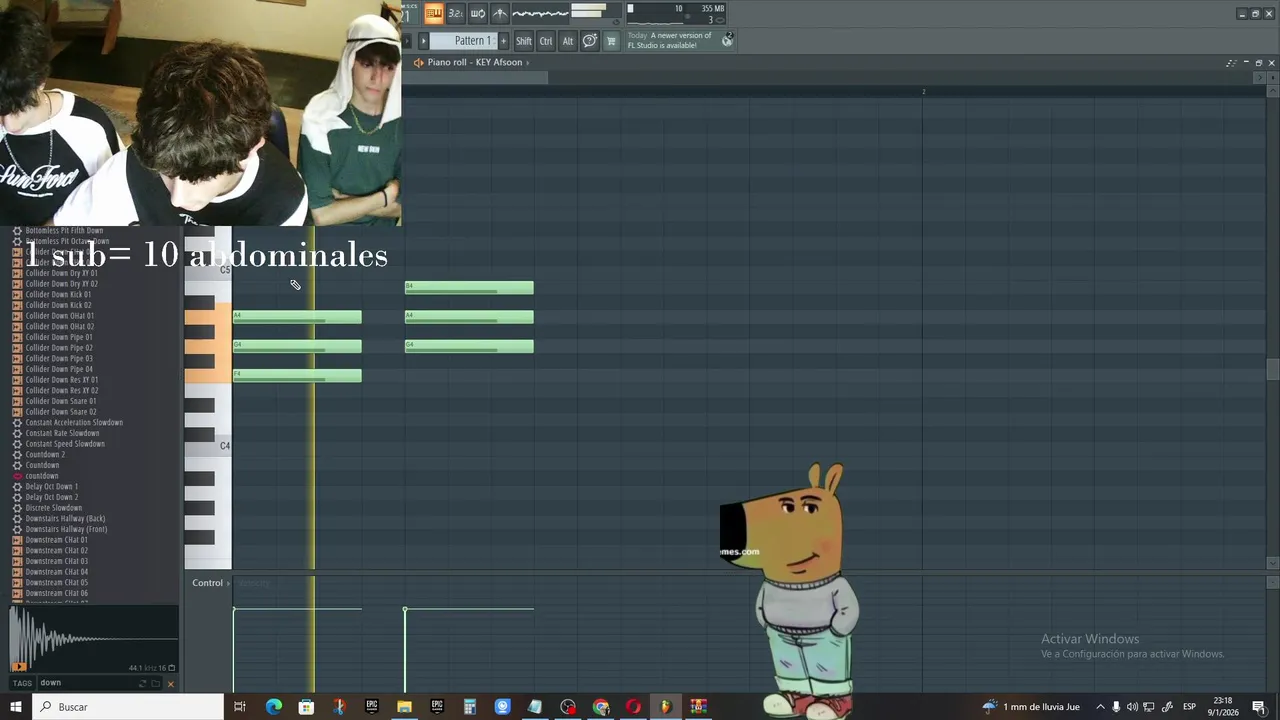The width and height of the screenshot is (1280, 720).
Task: Select the B4 note in piano roll
Action: tap(469, 288)
